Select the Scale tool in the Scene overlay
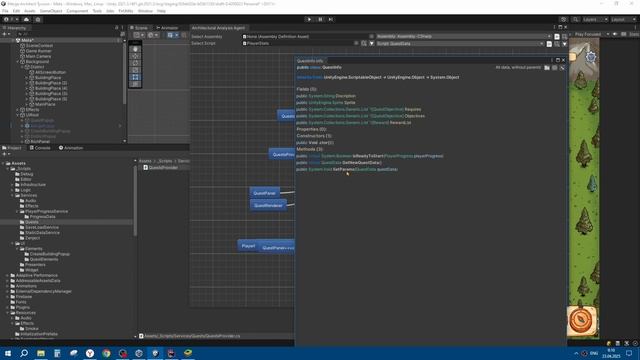Viewport: 640px width, 360px height. coord(136,70)
